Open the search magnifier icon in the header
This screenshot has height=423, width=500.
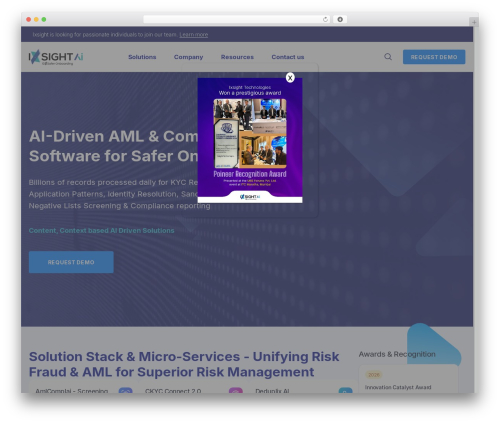[x=388, y=57]
